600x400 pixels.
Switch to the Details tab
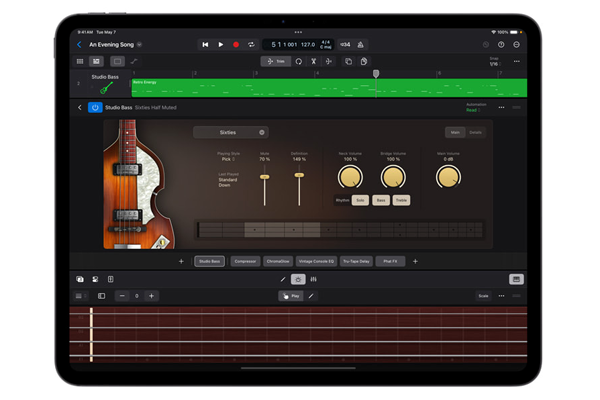pos(476,132)
